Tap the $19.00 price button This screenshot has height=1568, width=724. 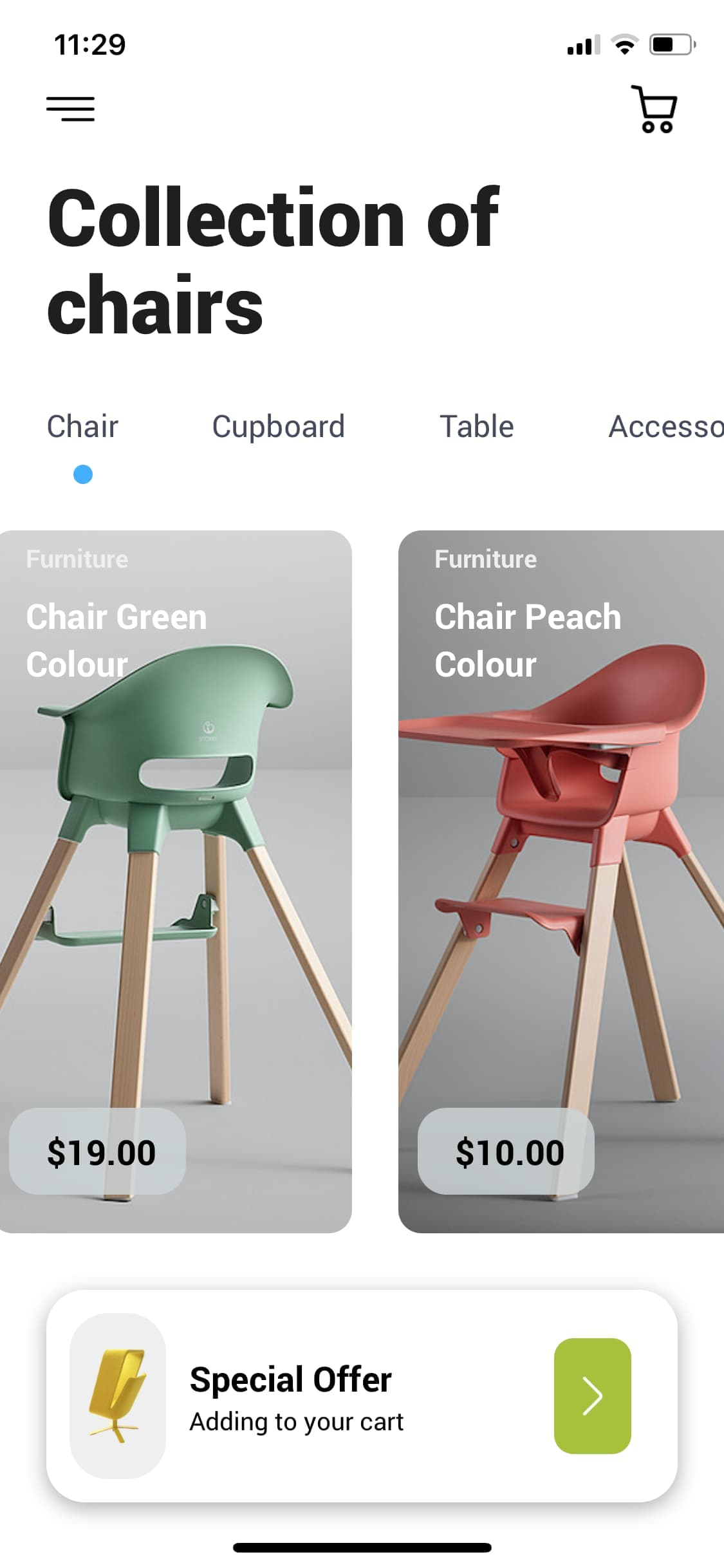coord(97,1152)
